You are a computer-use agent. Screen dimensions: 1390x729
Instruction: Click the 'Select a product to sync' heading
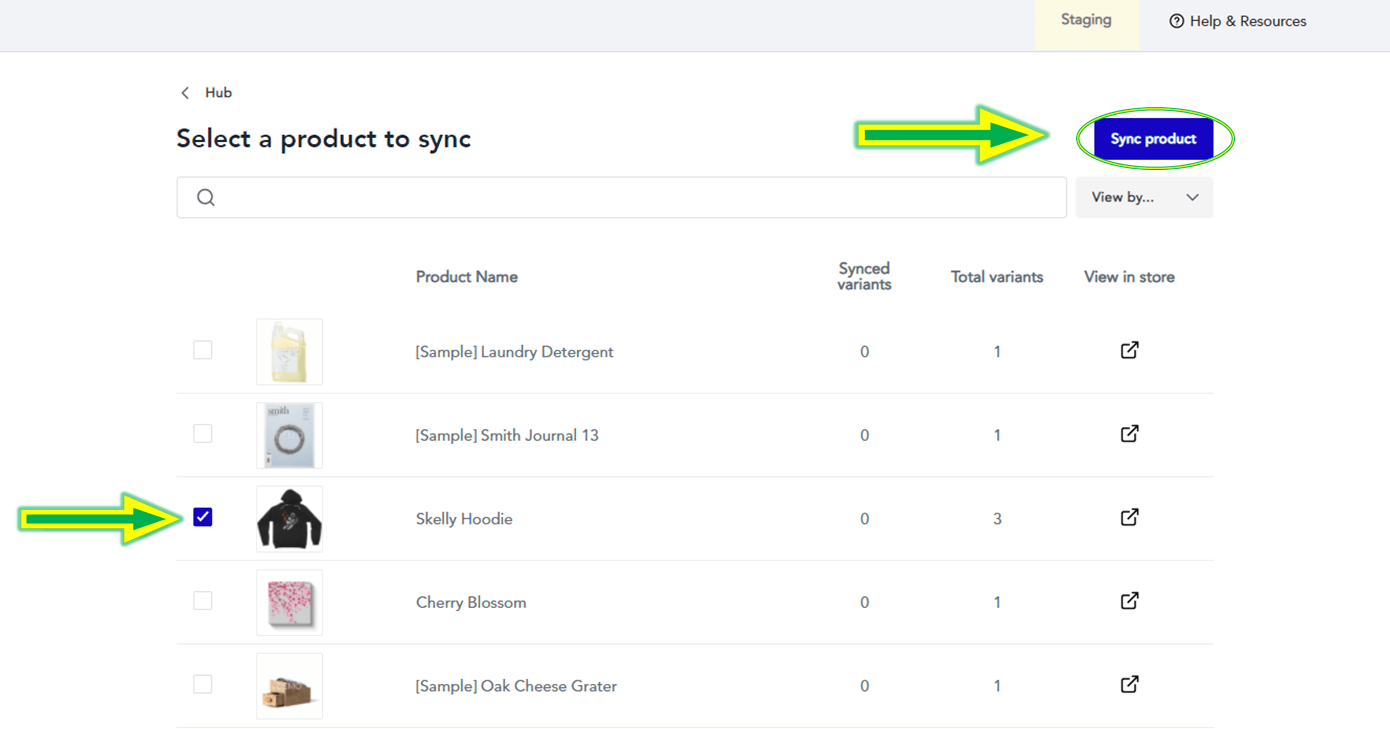tap(323, 139)
